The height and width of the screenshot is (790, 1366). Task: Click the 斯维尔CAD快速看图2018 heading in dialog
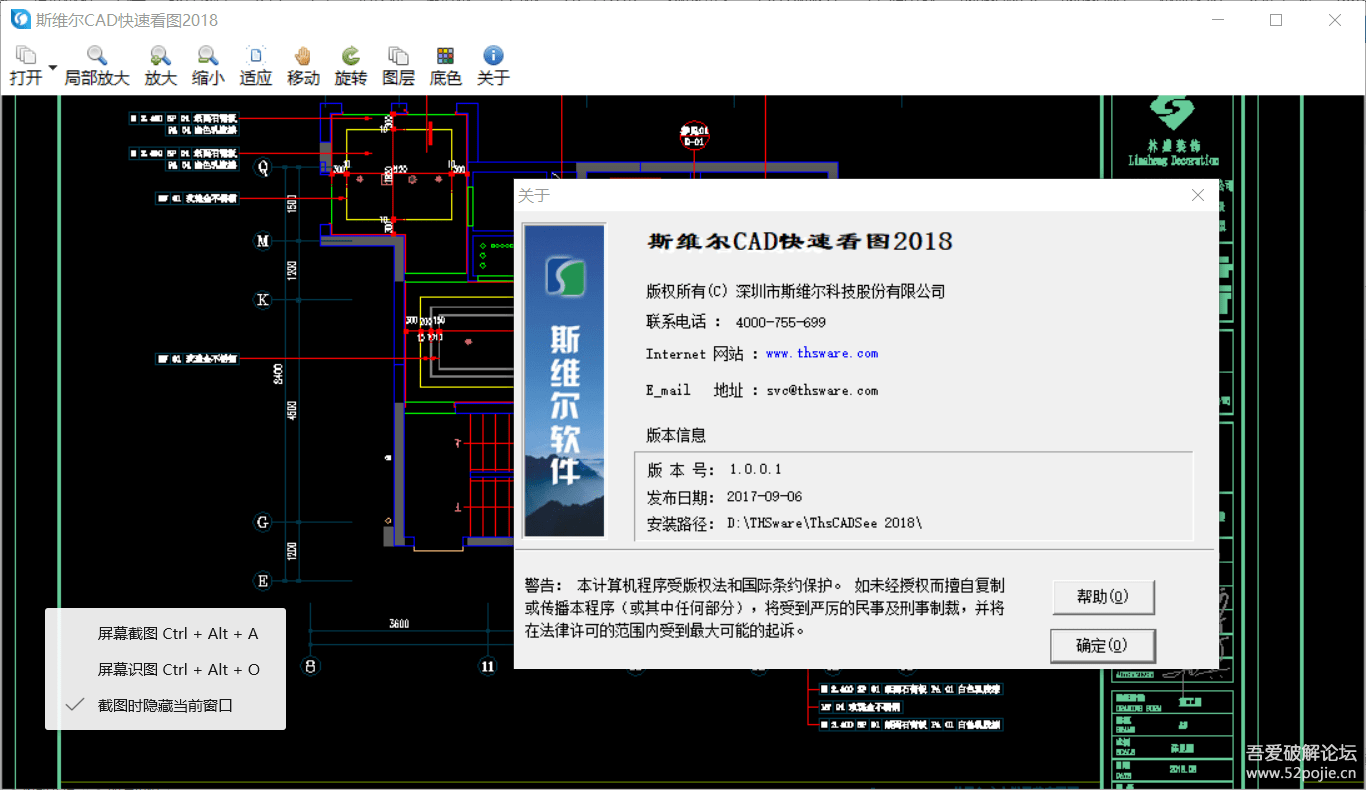coord(800,242)
